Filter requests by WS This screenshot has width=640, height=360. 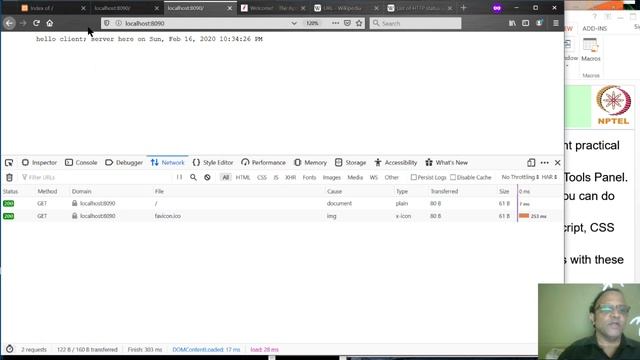pos(373,177)
